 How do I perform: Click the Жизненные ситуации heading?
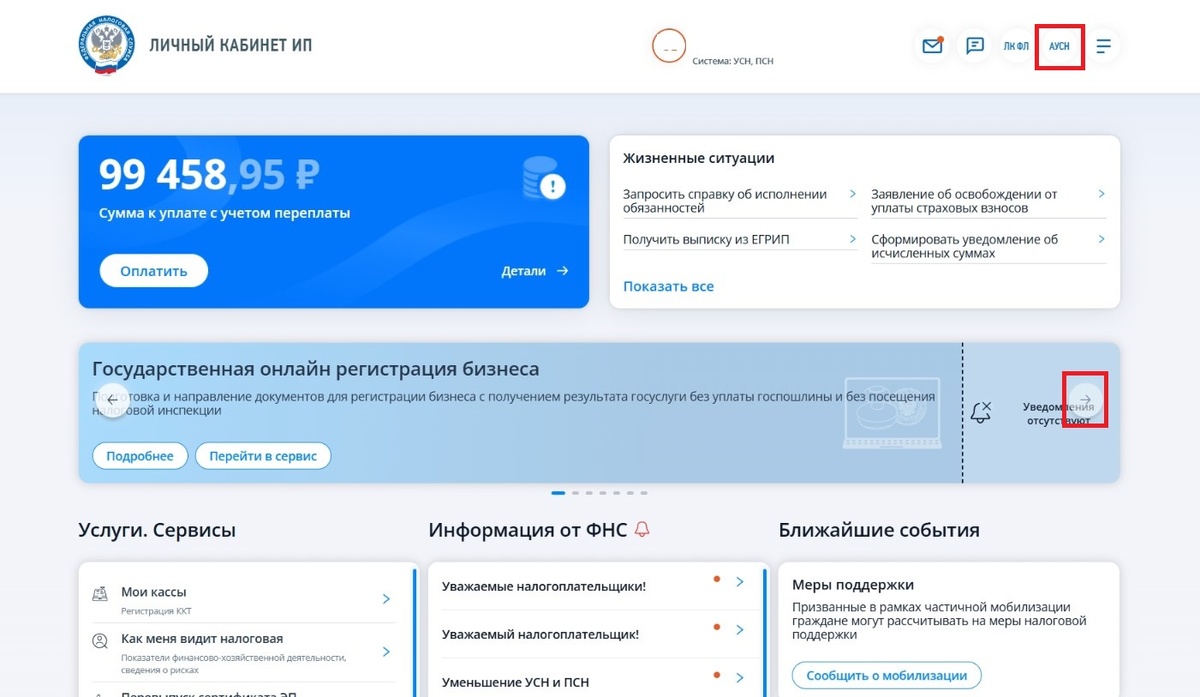click(x=698, y=158)
